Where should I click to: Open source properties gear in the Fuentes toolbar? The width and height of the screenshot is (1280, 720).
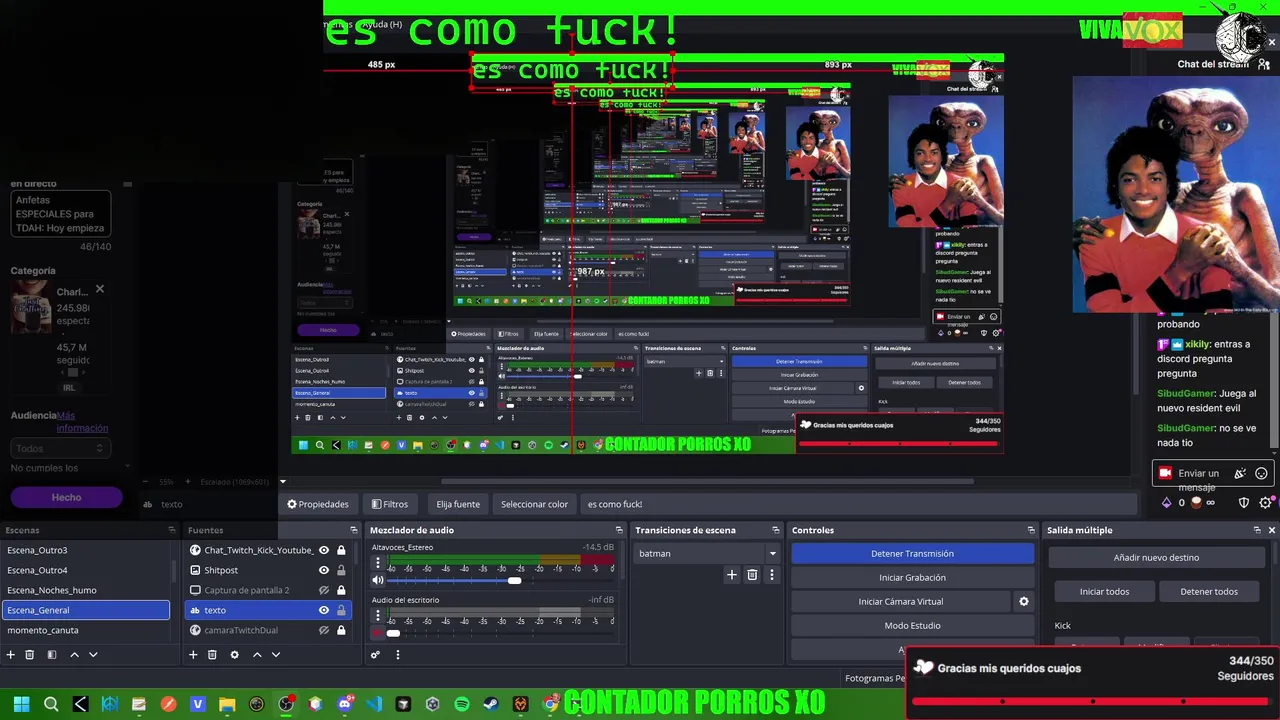point(234,655)
